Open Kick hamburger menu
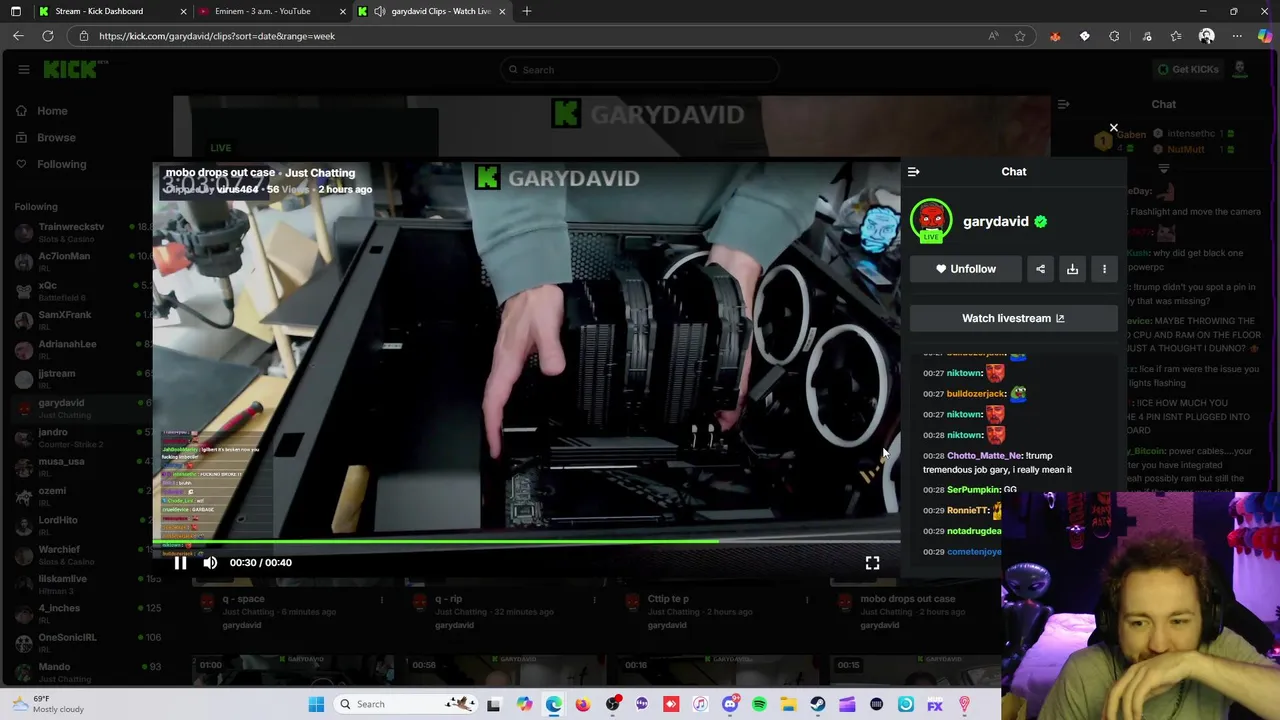The width and height of the screenshot is (1280, 720). (x=24, y=69)
